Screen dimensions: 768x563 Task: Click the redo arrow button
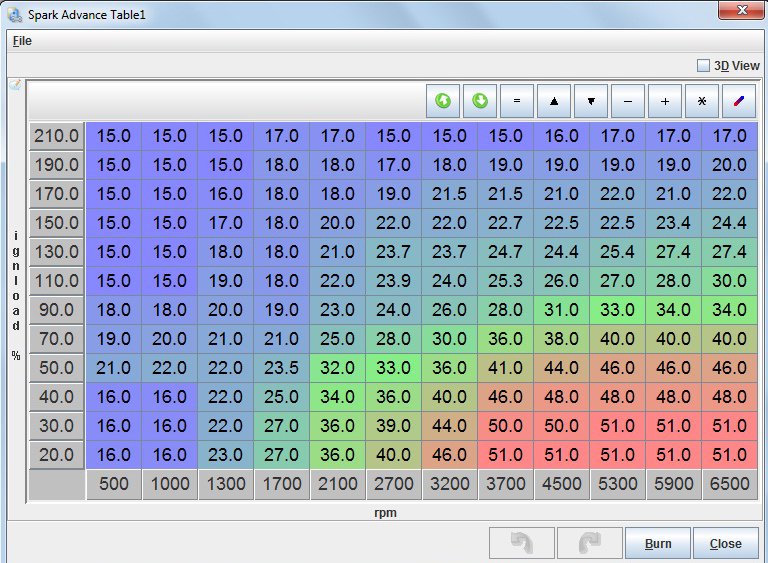tap(590, 543)
